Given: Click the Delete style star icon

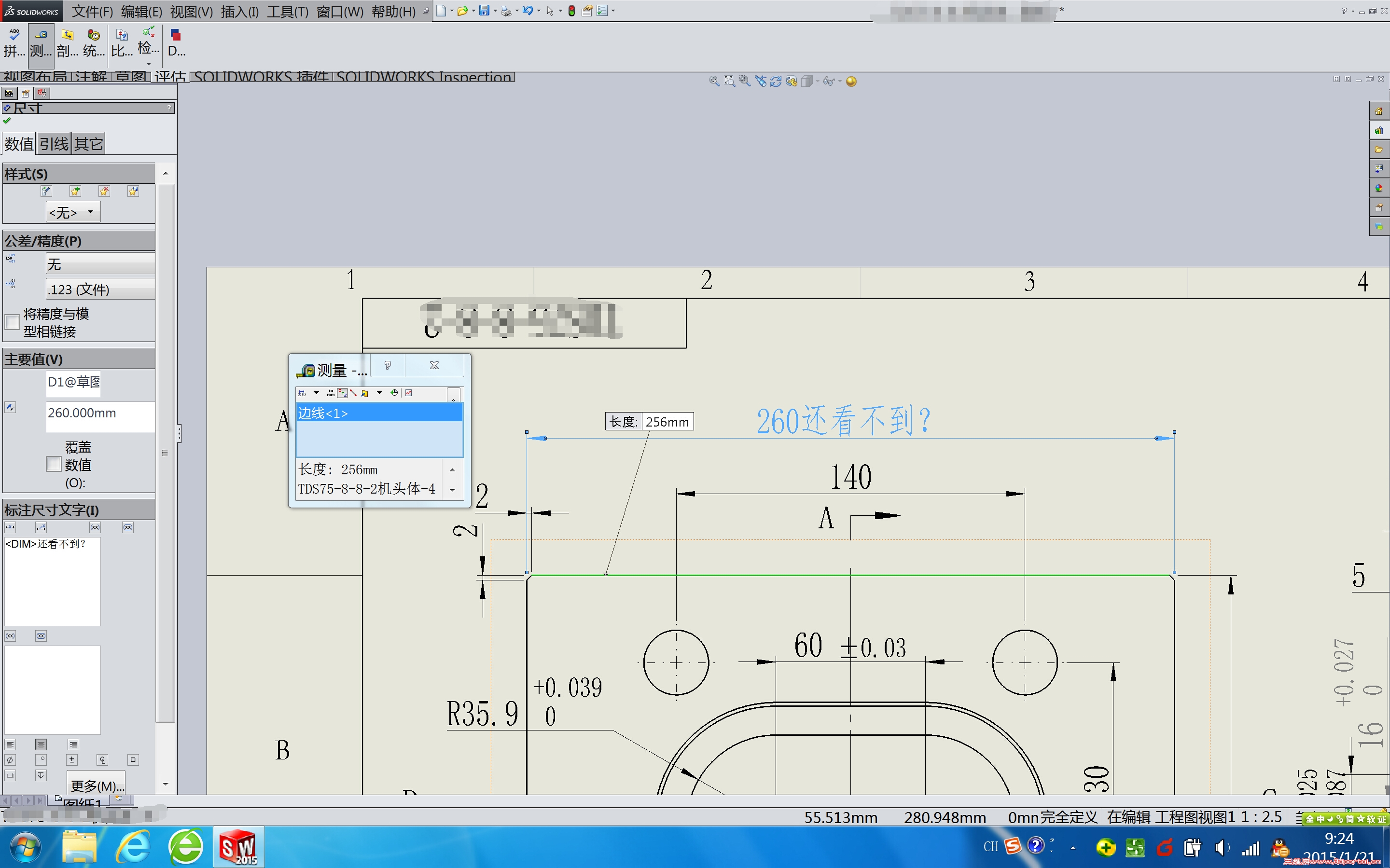Looking at the screenshot, I should 104,191.
